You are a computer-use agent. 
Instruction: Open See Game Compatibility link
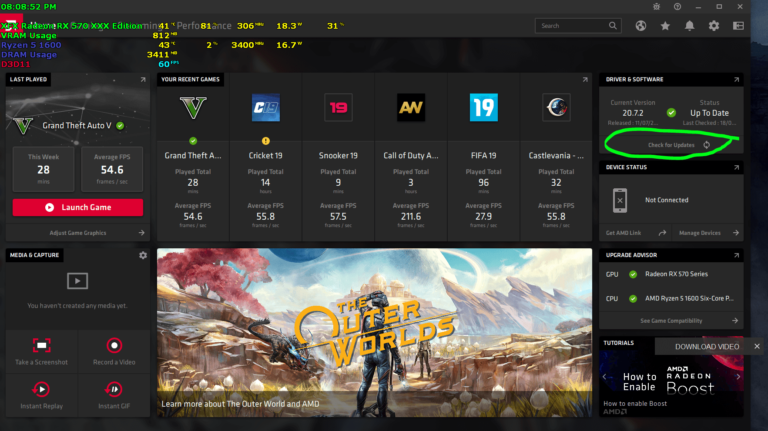coord(671,321)
